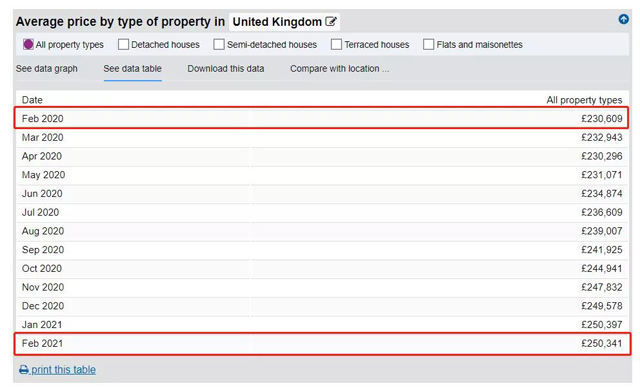Click the Date column header
The width and height of the screenshot is (640, 390).
(x=32, y=100)
